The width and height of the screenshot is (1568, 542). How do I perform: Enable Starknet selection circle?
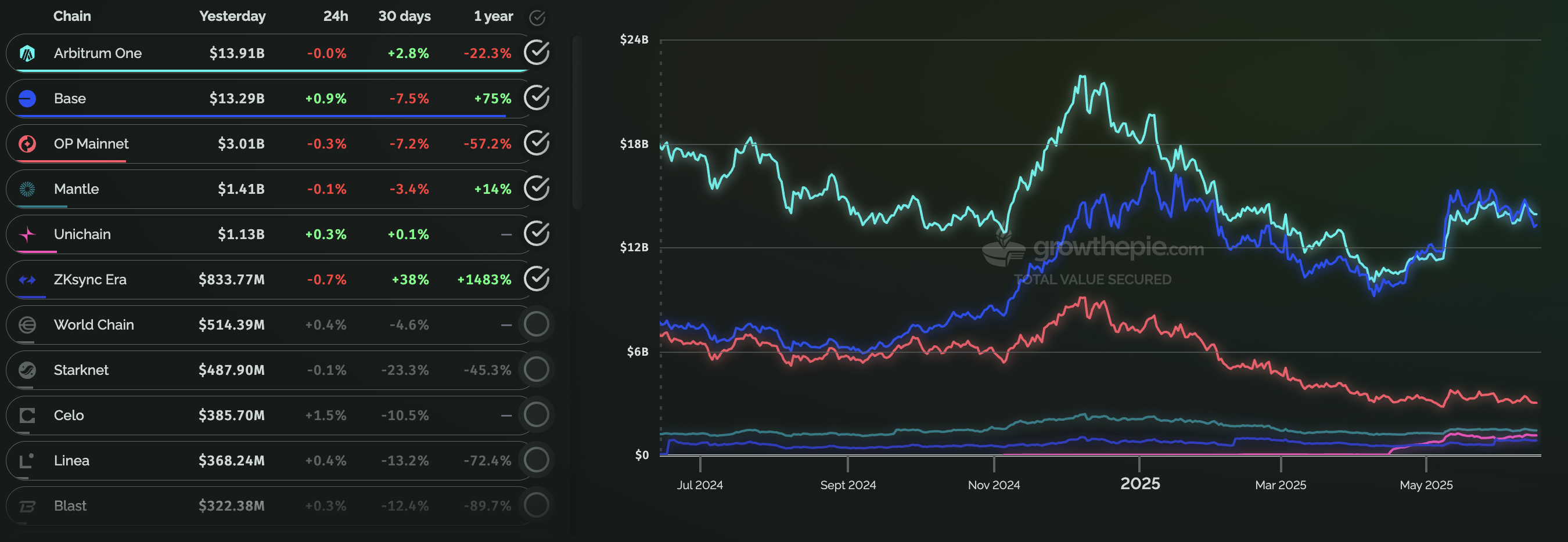click(x=536, y=369)
